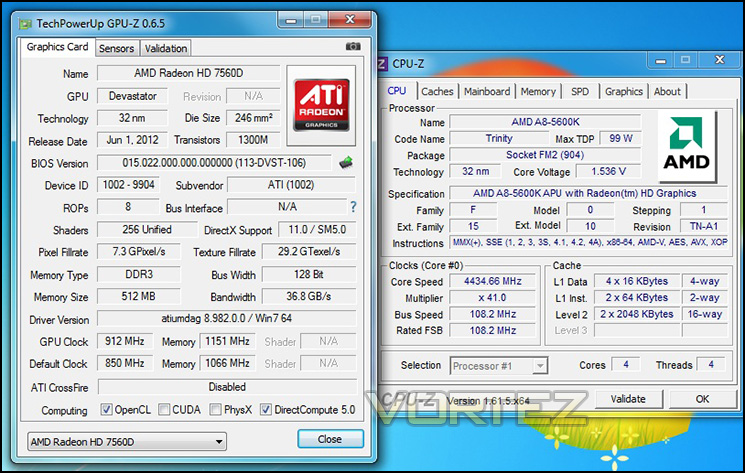
Task: Switch to the Sensors tab in GPU-Z
Action: [116, 48]
